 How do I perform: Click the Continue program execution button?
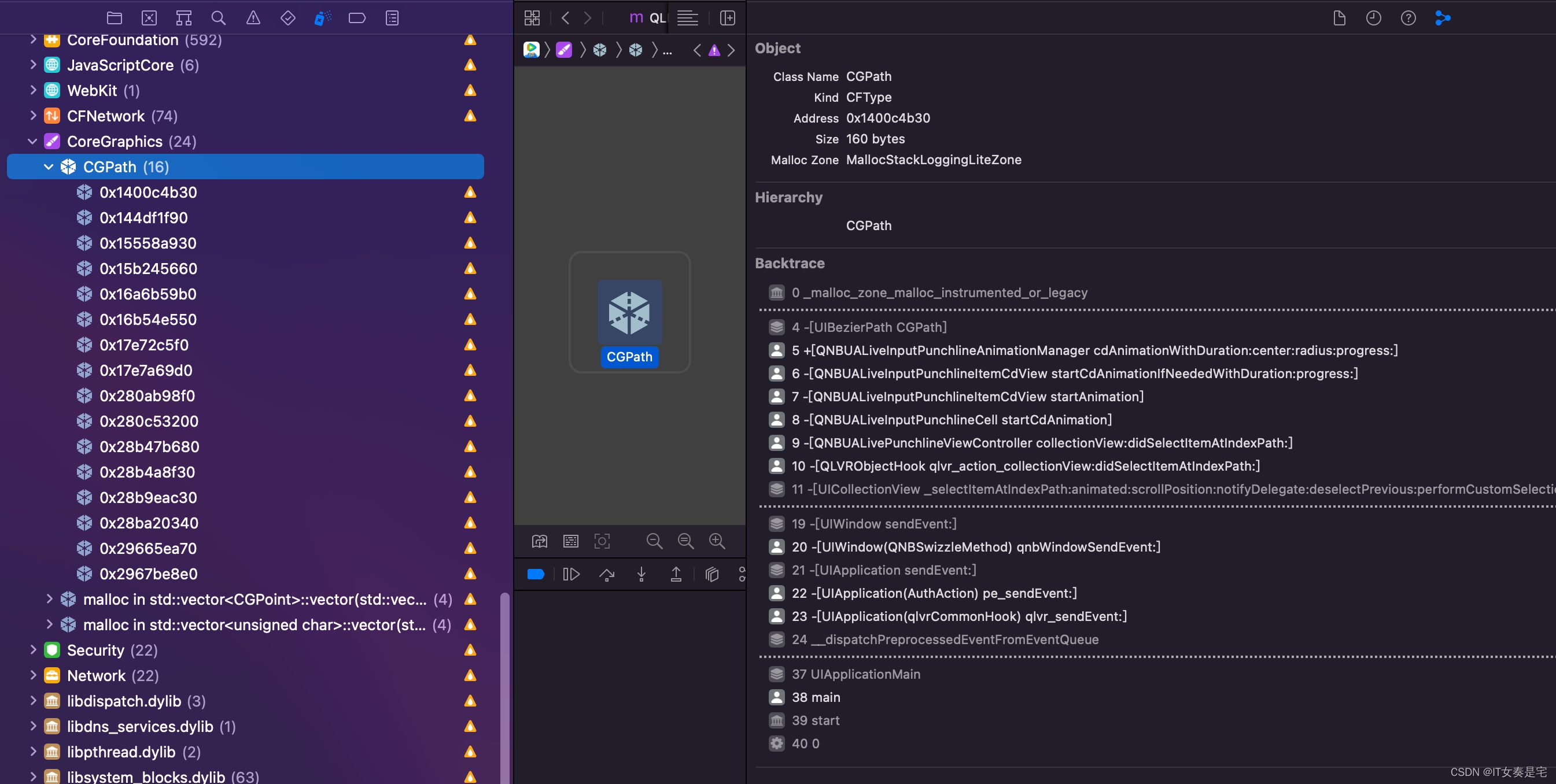tap(571, 574)
